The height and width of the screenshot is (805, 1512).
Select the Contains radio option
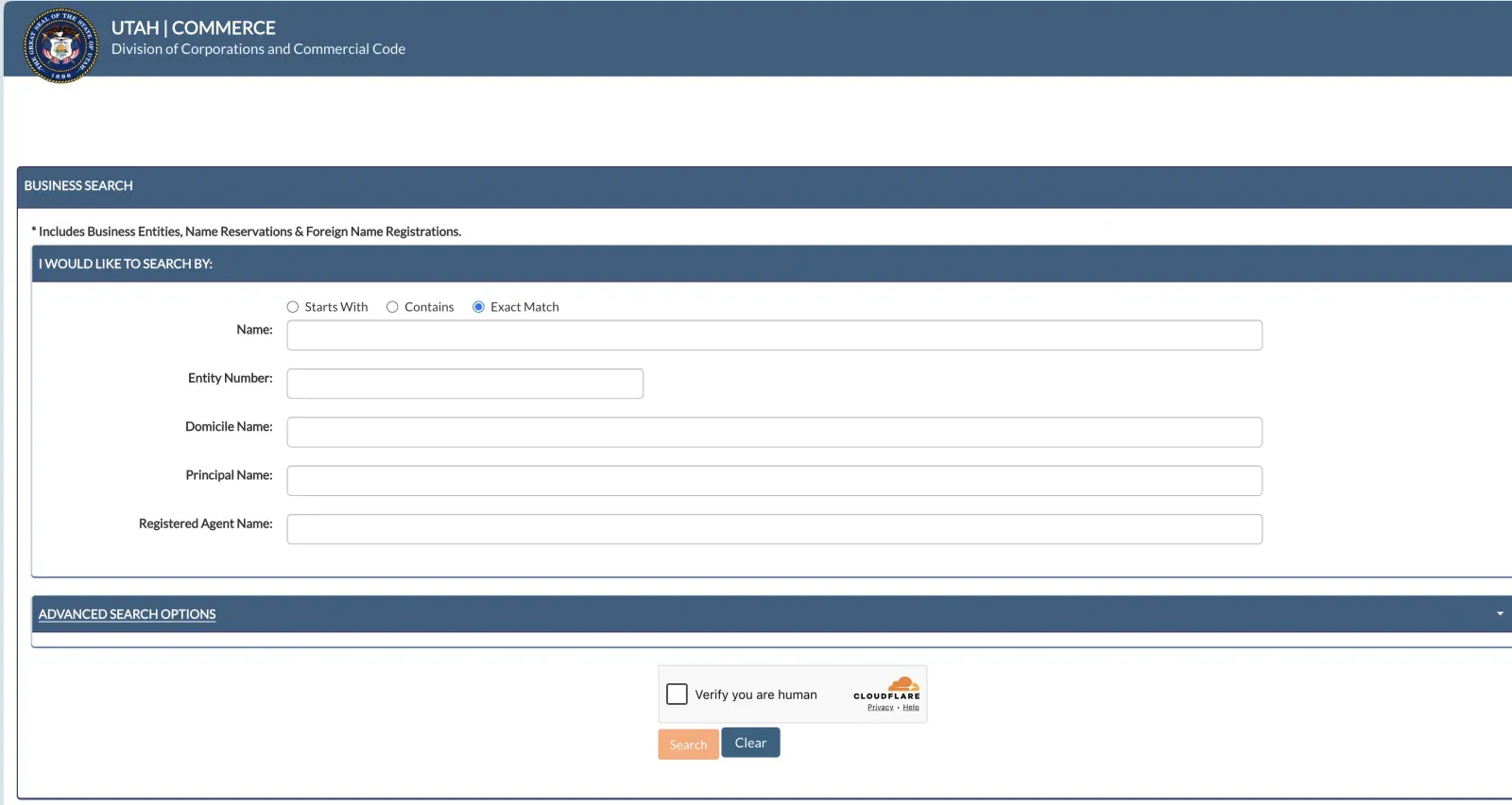pos(392,307)
